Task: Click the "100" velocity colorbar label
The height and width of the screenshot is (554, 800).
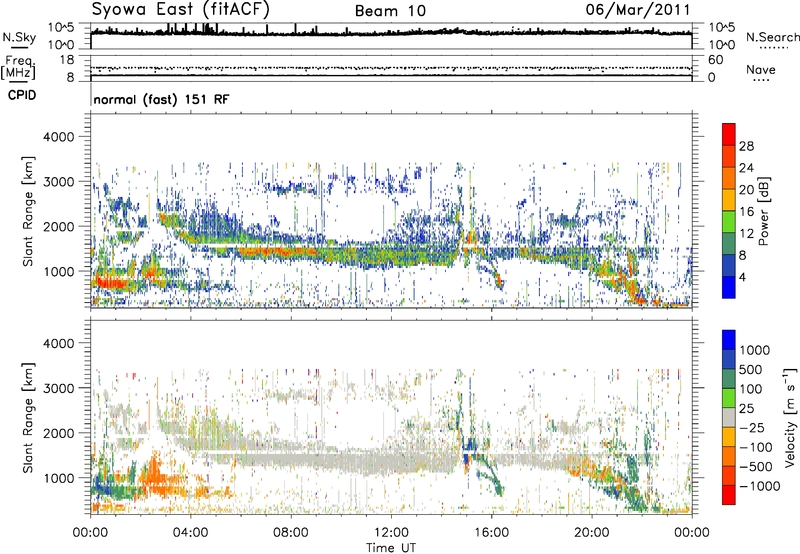Action: tap(753, 389)
